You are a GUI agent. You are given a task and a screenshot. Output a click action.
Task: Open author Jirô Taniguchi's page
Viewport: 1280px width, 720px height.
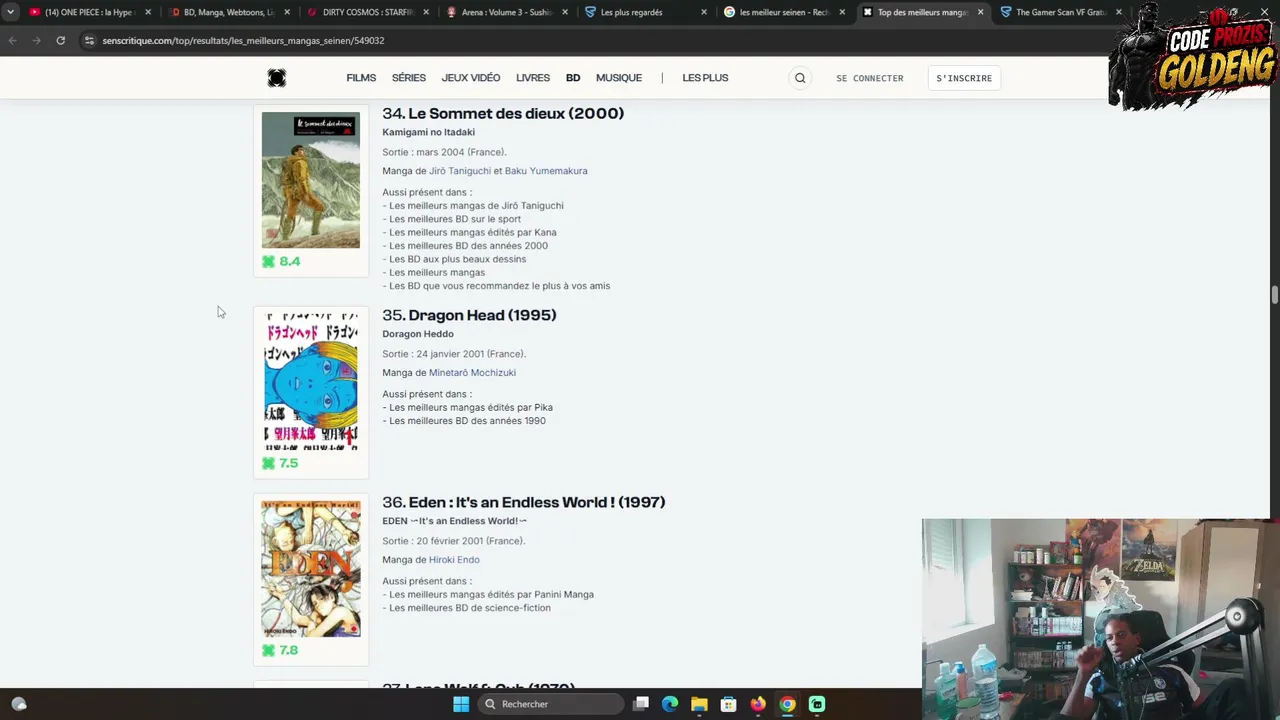(x=460, y=171)
